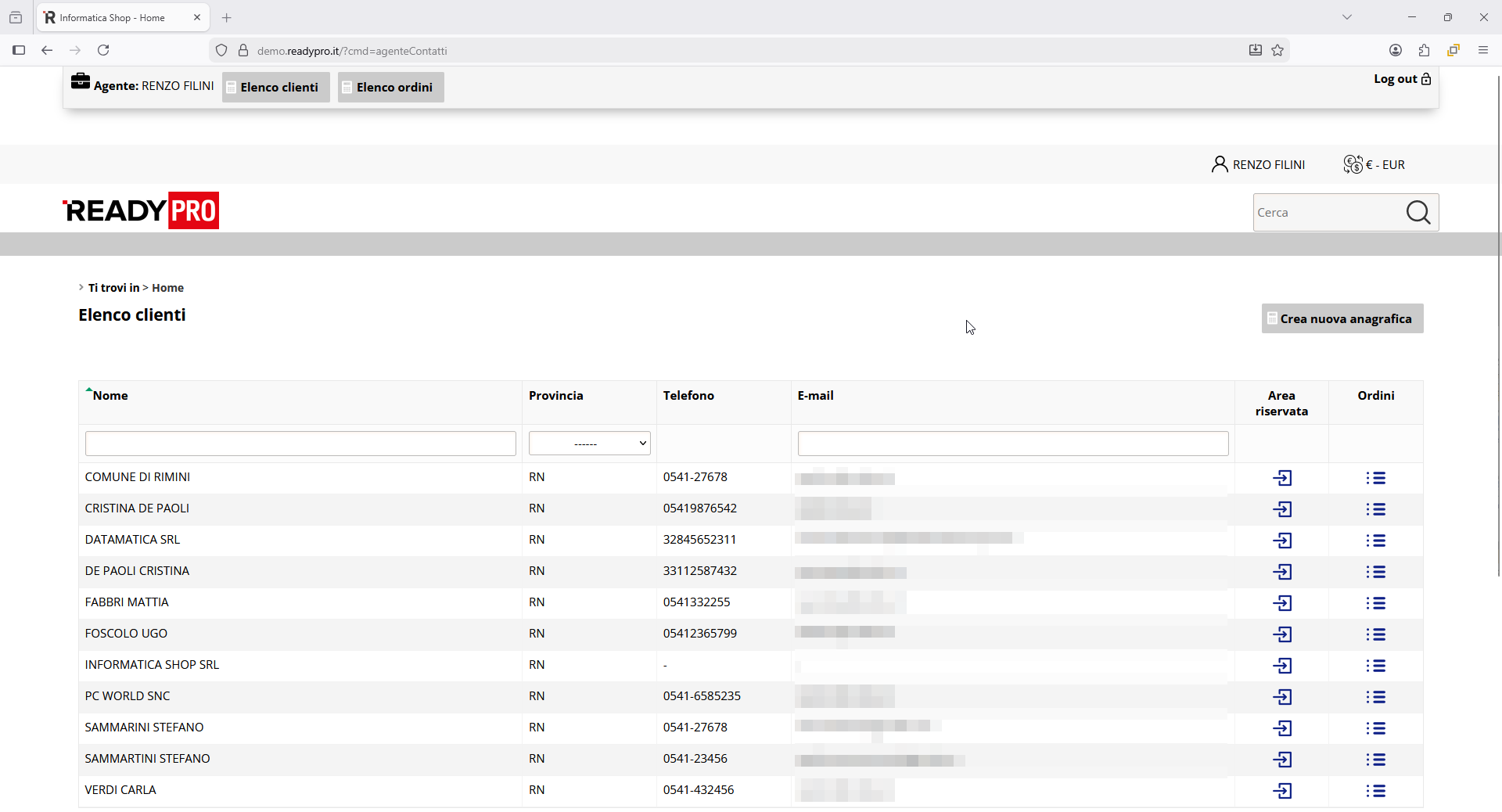View orders list for SAMMARINI STEFANO
This screenshot has width=1502, height=812.
1376,728
